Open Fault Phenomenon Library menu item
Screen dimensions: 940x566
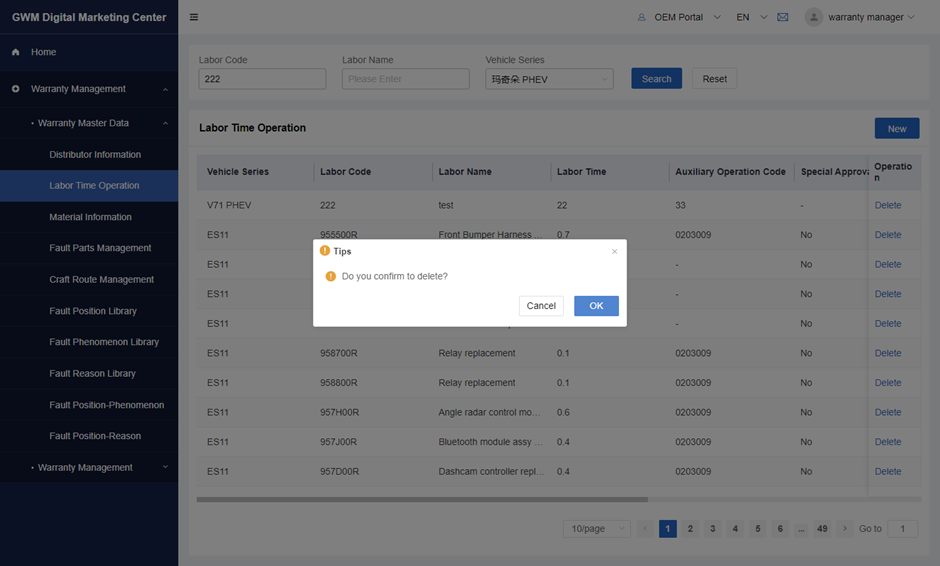[x=89, y=342]
